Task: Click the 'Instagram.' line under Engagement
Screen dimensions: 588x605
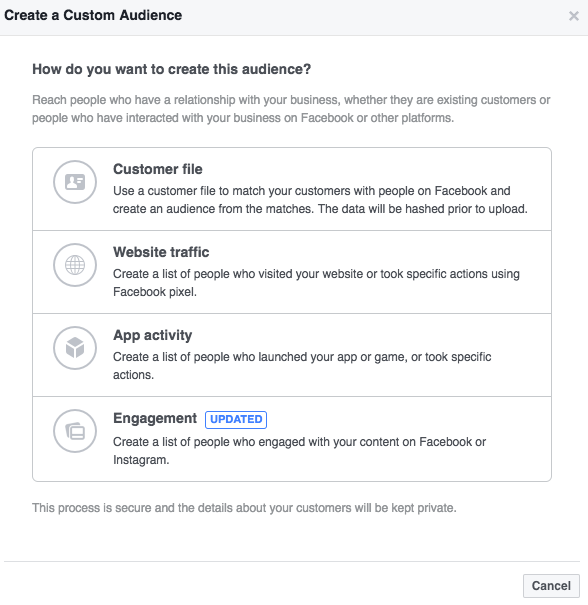Action: coord(141,460)
